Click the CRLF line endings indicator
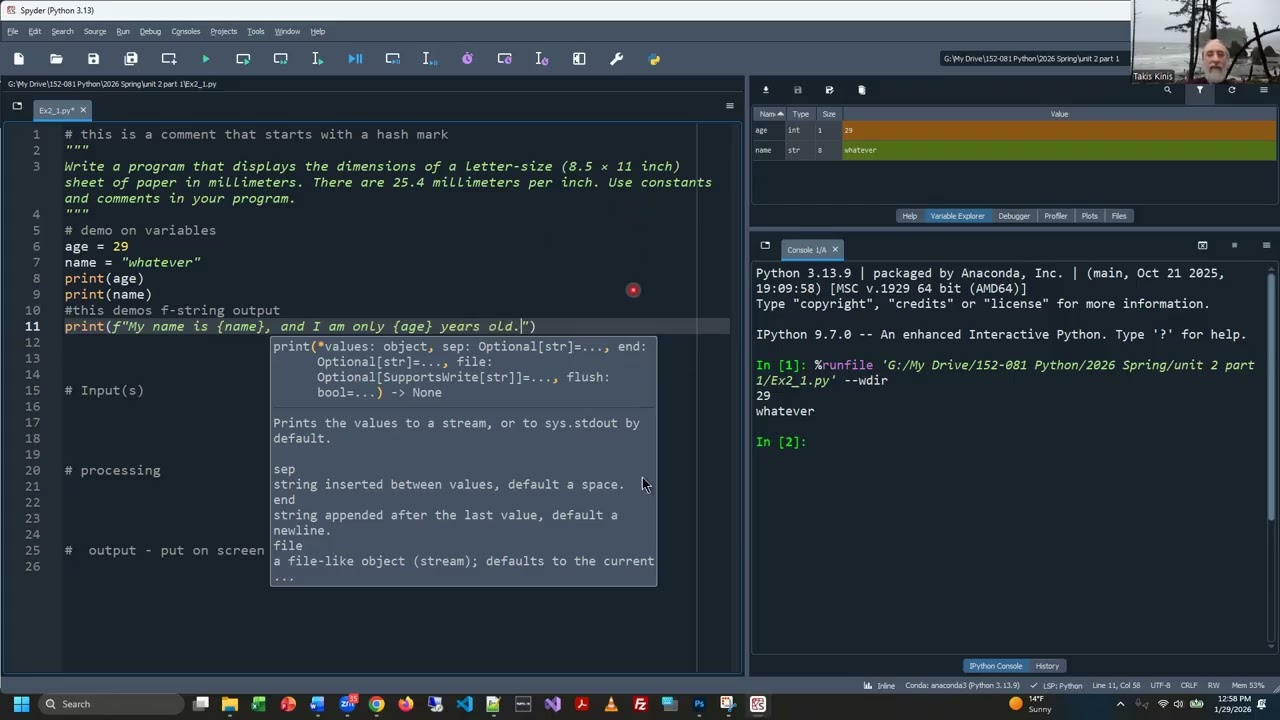Viewport: 1280px width, 720px height. click(x=1189, y=686)
